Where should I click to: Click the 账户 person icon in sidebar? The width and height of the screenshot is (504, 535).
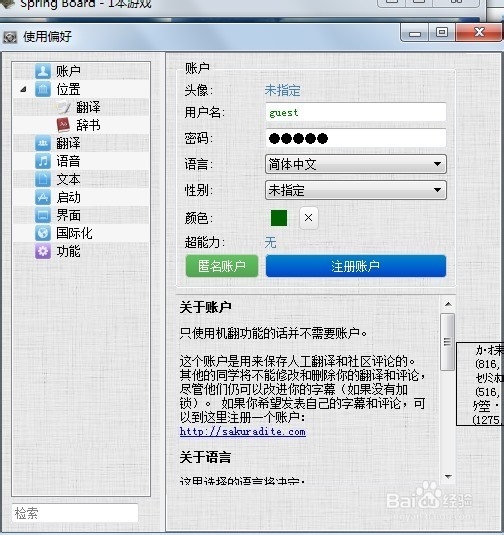pyautogui.click(x=43, y=71)
